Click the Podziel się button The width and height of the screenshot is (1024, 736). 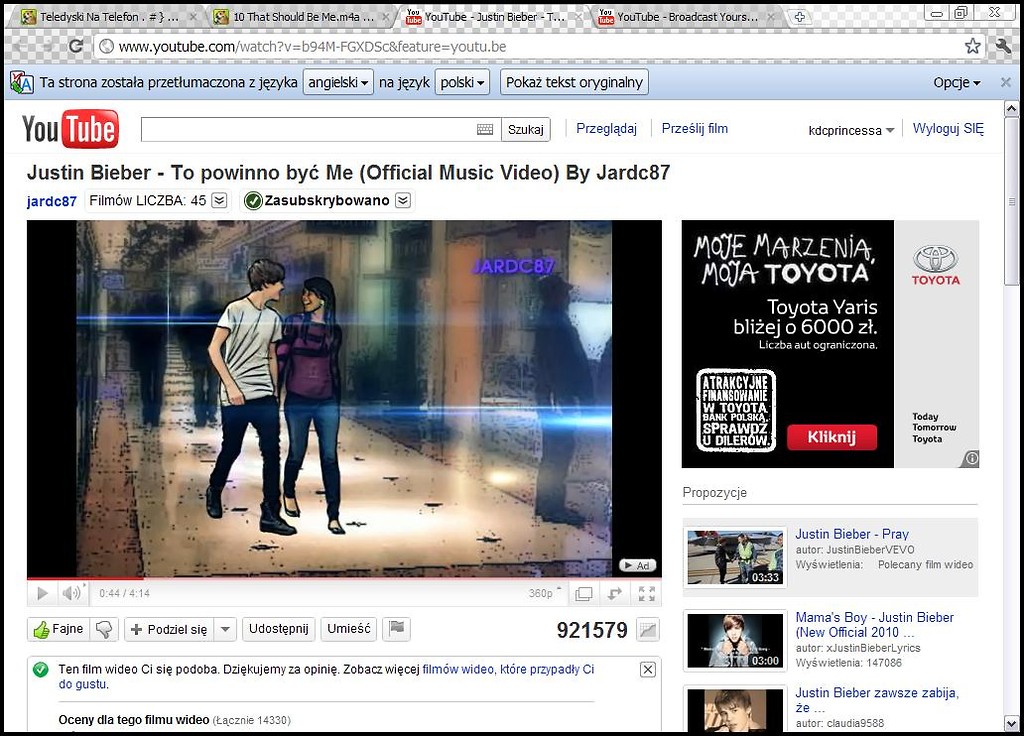pos(169,630)
